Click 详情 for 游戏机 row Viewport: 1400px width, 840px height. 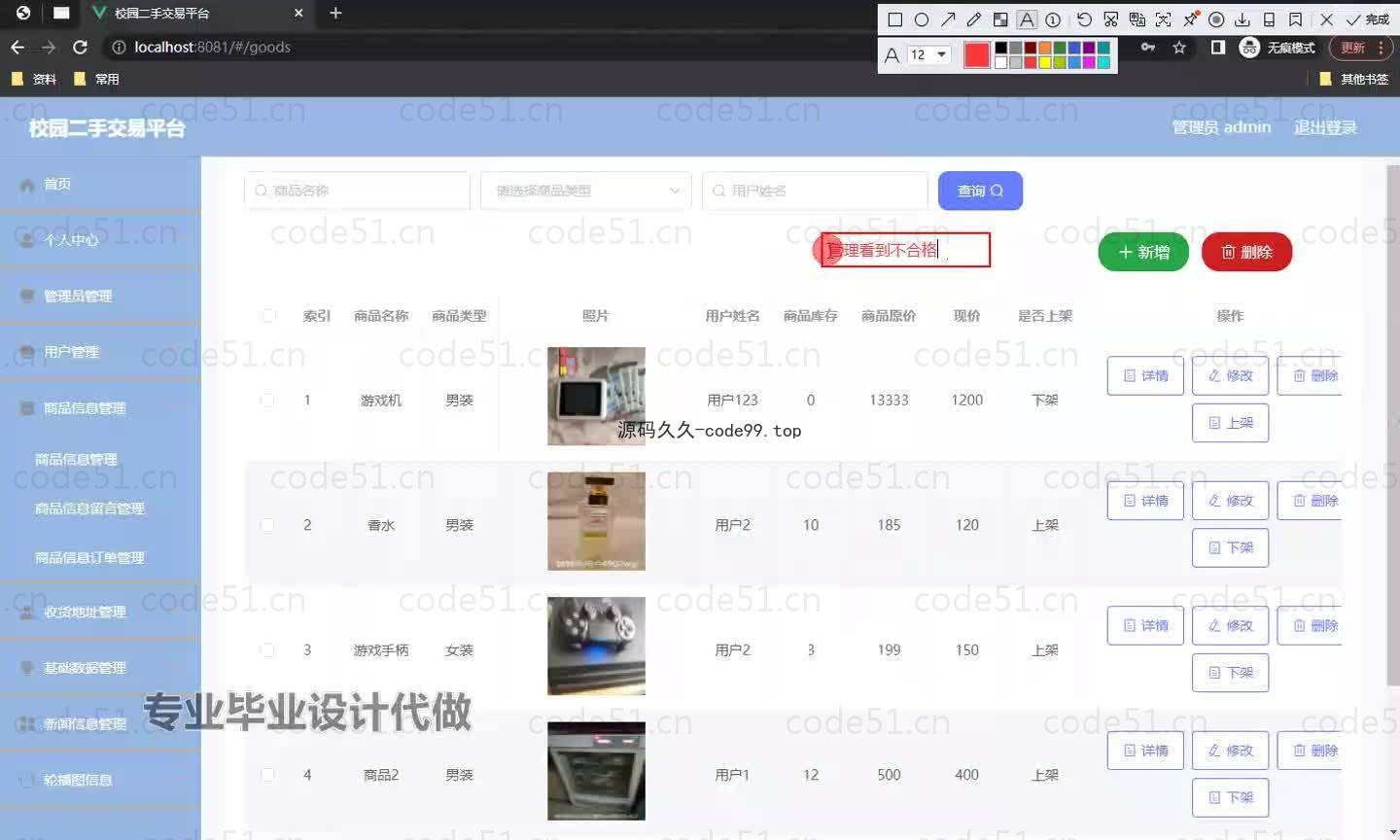click(x=1145, y=375)
